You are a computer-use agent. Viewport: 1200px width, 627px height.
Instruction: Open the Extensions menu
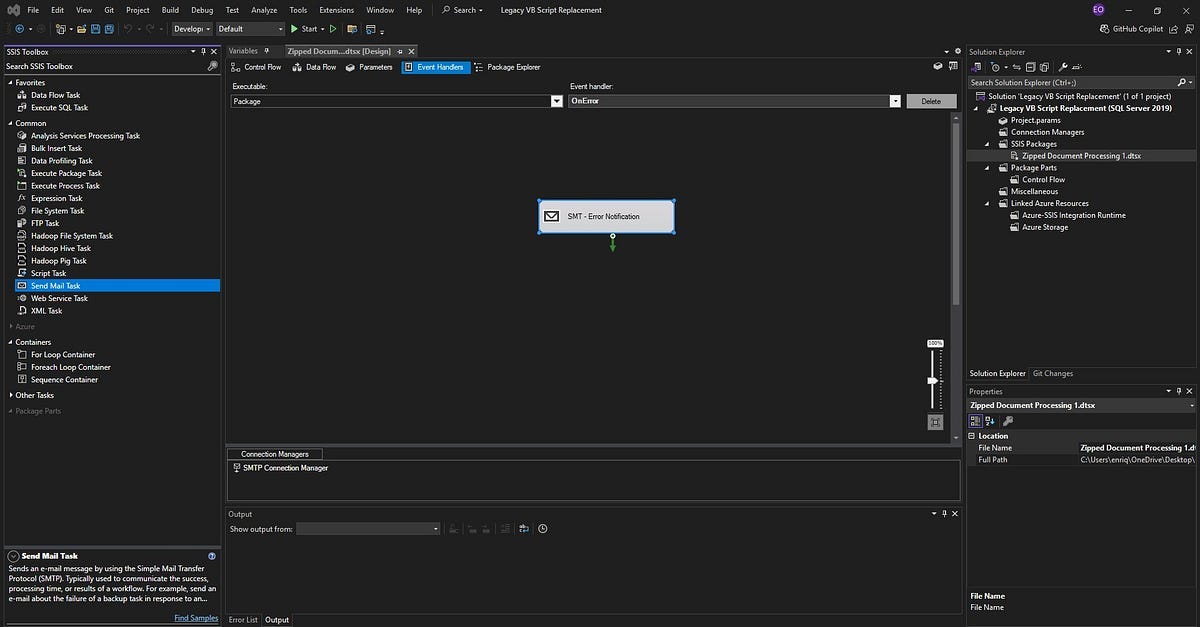(336, 10)
